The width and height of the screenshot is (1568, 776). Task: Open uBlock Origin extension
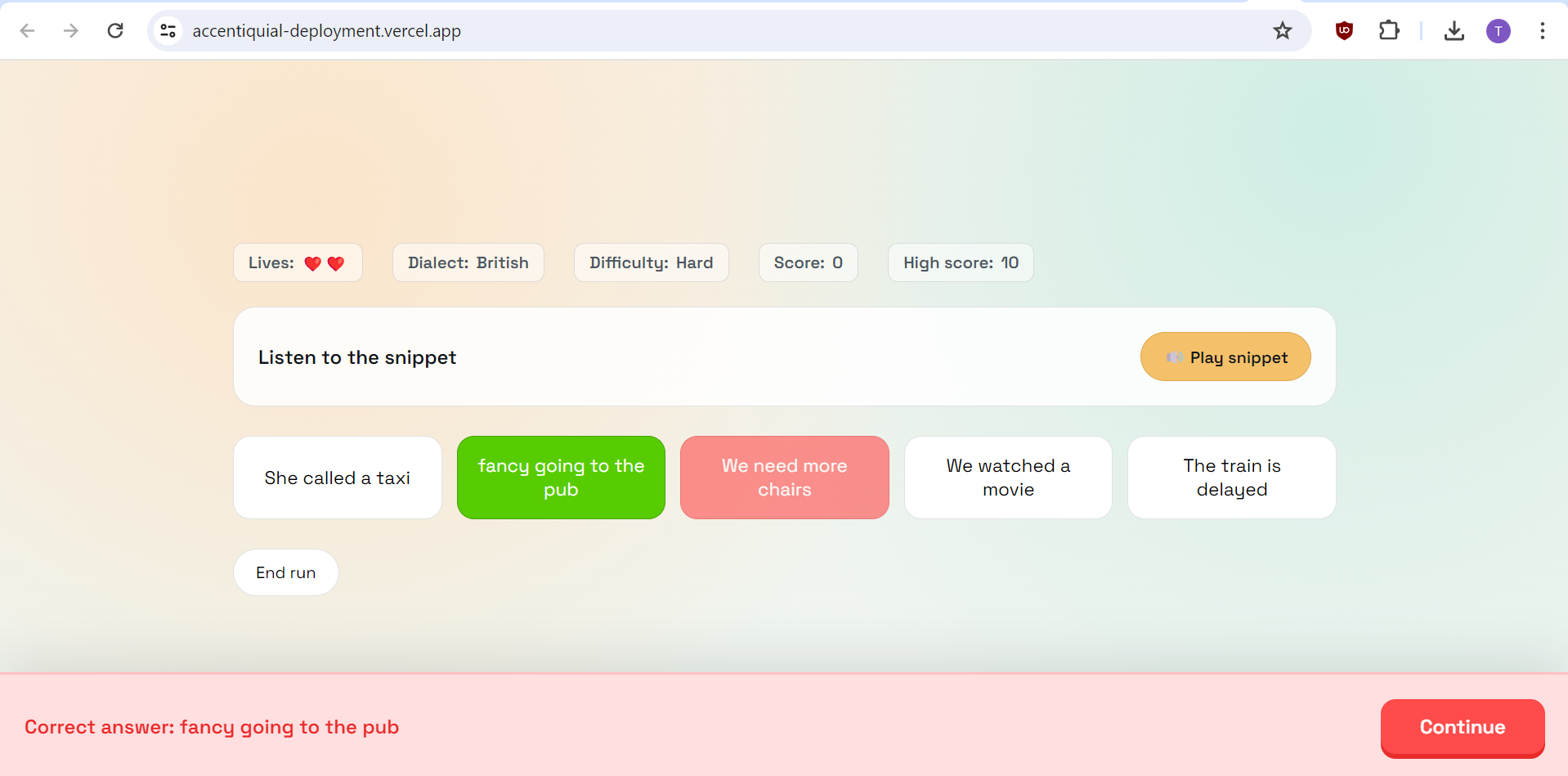(x=1344, y=31)
